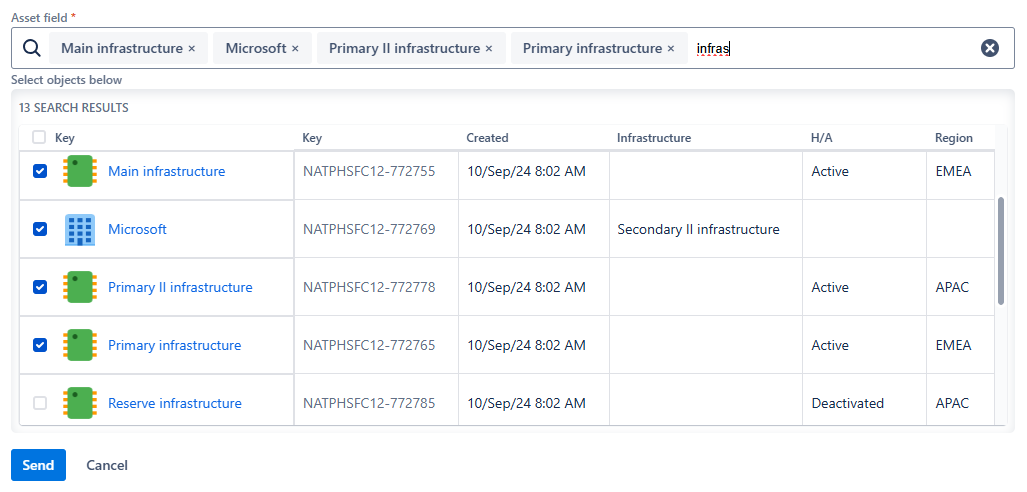Click the Created column header

pos(487,138)
